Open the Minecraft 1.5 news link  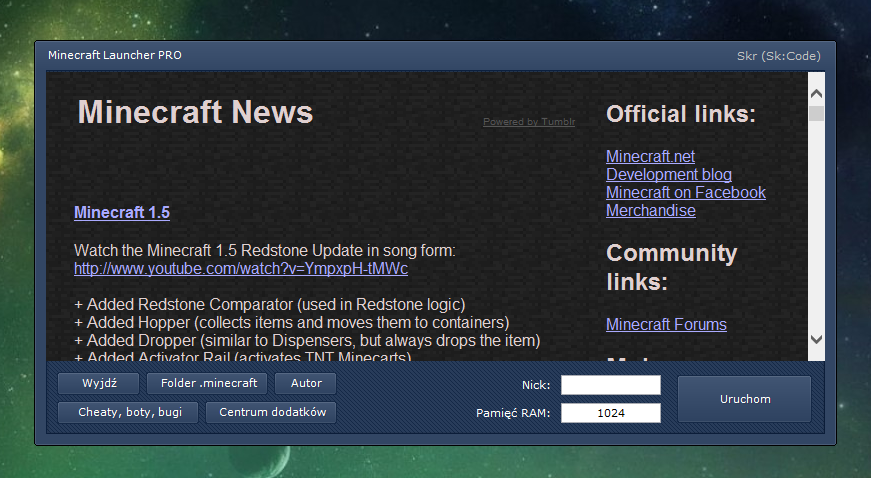click(x=122, y=213)
